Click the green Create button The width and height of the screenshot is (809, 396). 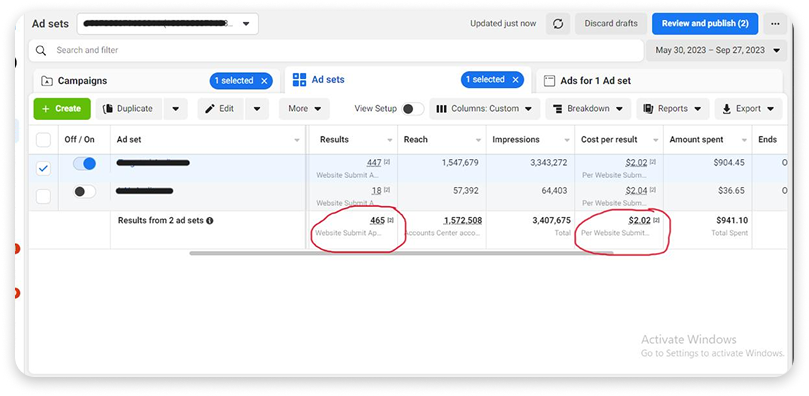[62, 109]
